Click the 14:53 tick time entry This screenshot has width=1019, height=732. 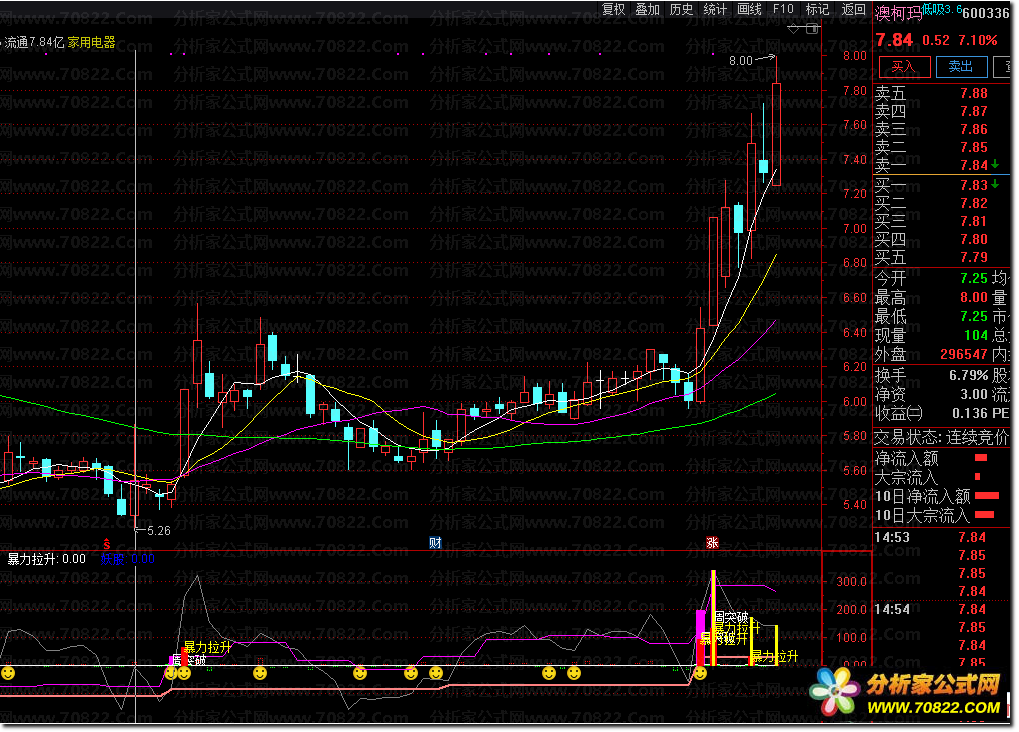[892, 538]
